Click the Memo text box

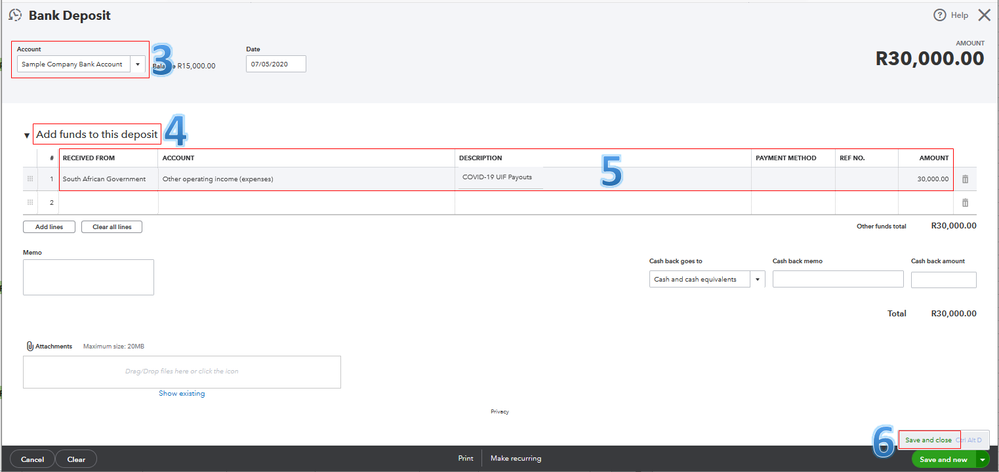(x=88, y=277)
